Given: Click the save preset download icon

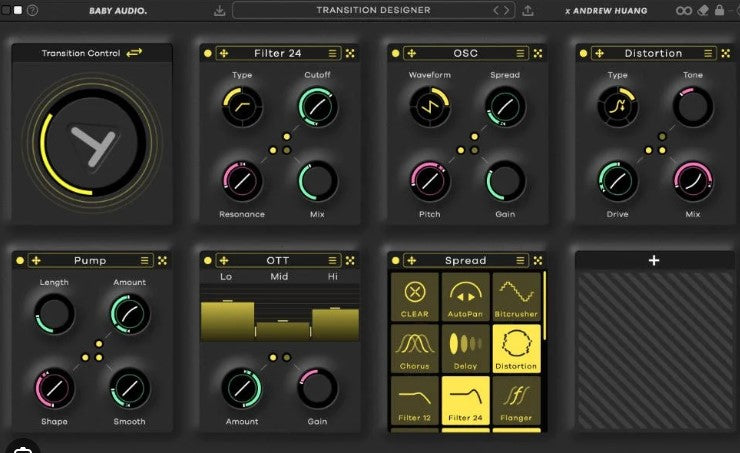Looking at the screenshot, I should (x=219, y=10).
